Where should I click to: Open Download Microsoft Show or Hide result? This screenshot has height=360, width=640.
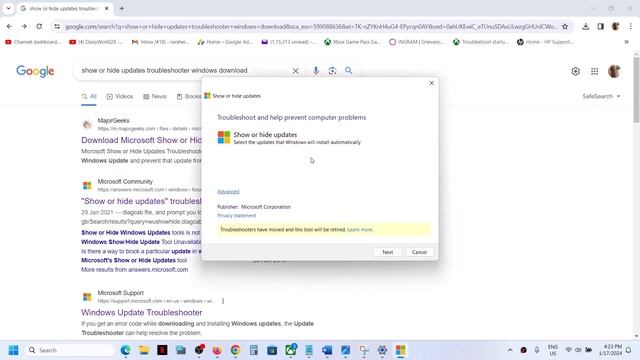coord(141,140)
